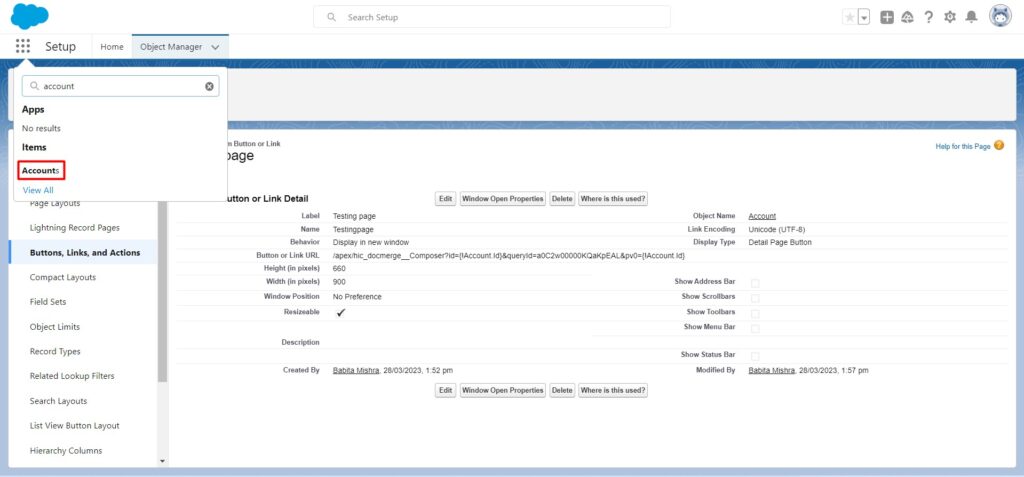
Task: Click View All in the App Launcher
Action: click(38, 190)
